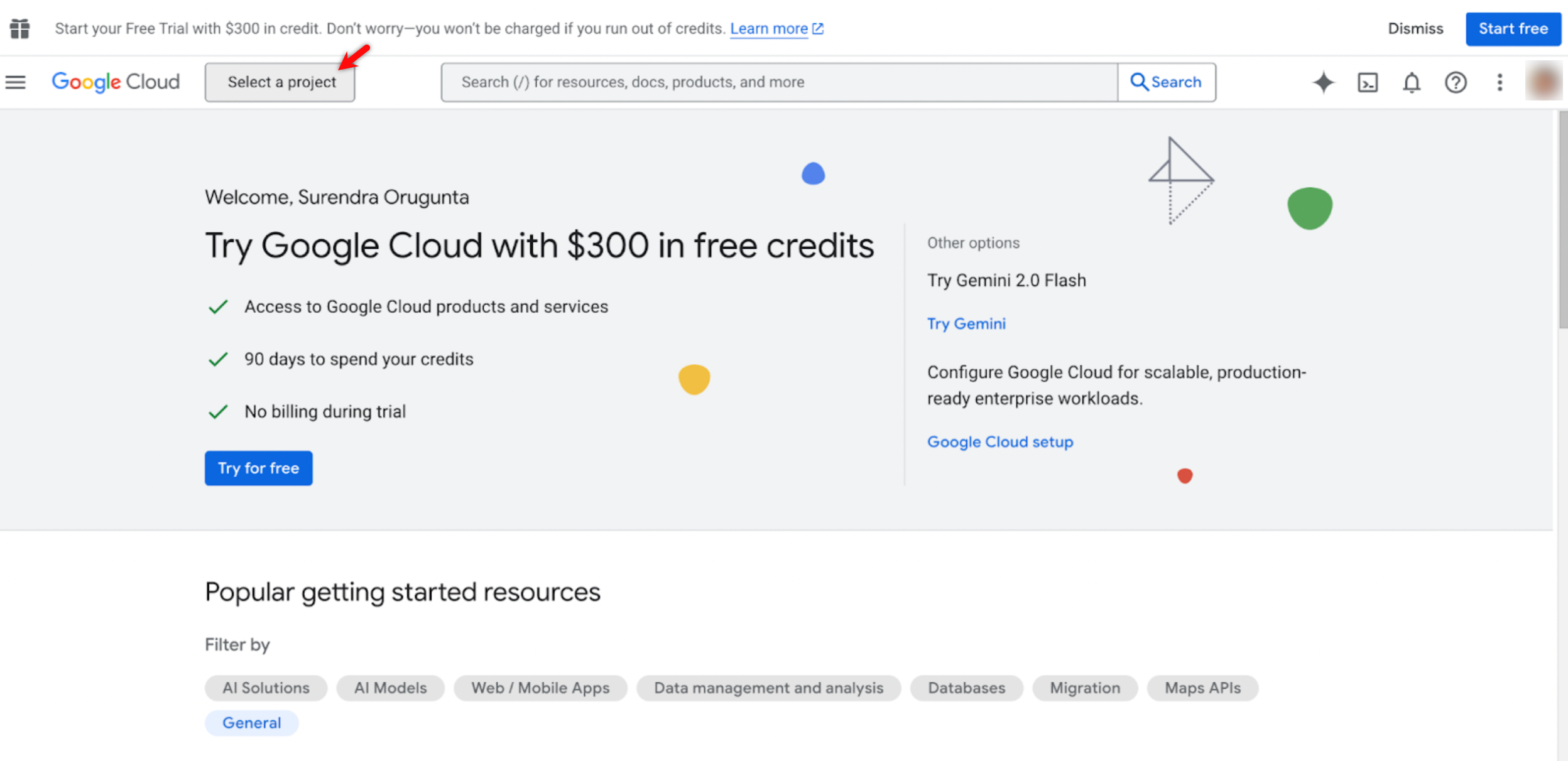Open the Google Cloud setup link
Screen dimensions: 1568x761
coord(999,441)
